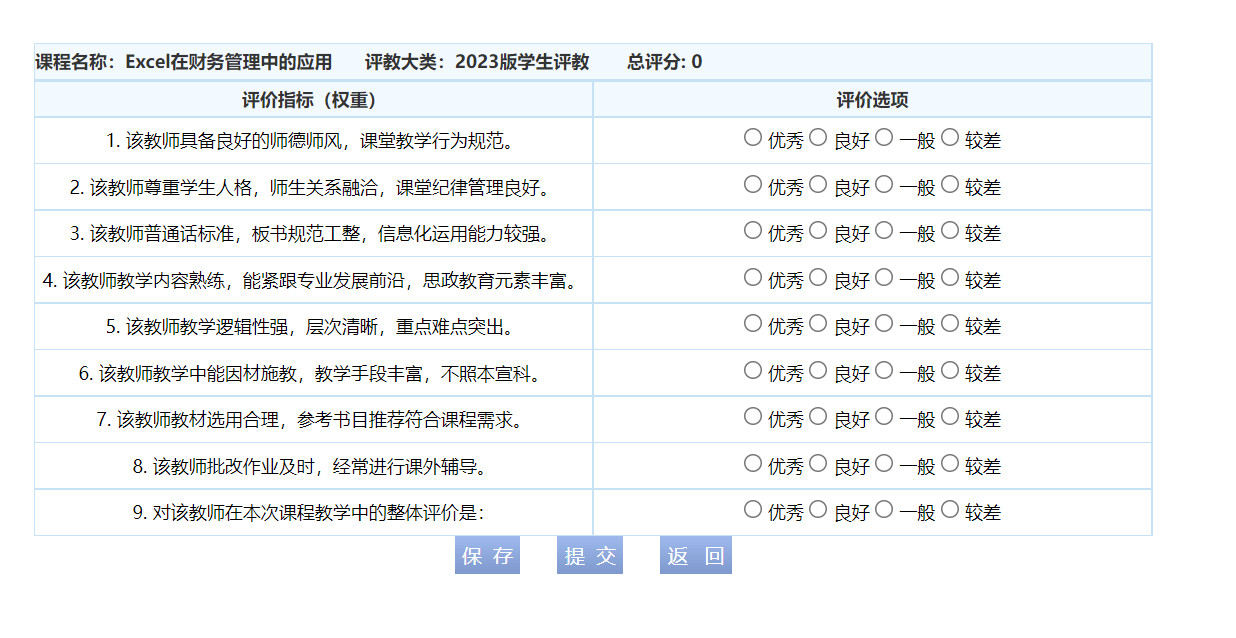Viewport: 1236px width, 638px height.
Task: Pick 较差 for item 4 教学内容熟练
Action: click(950, 277)
